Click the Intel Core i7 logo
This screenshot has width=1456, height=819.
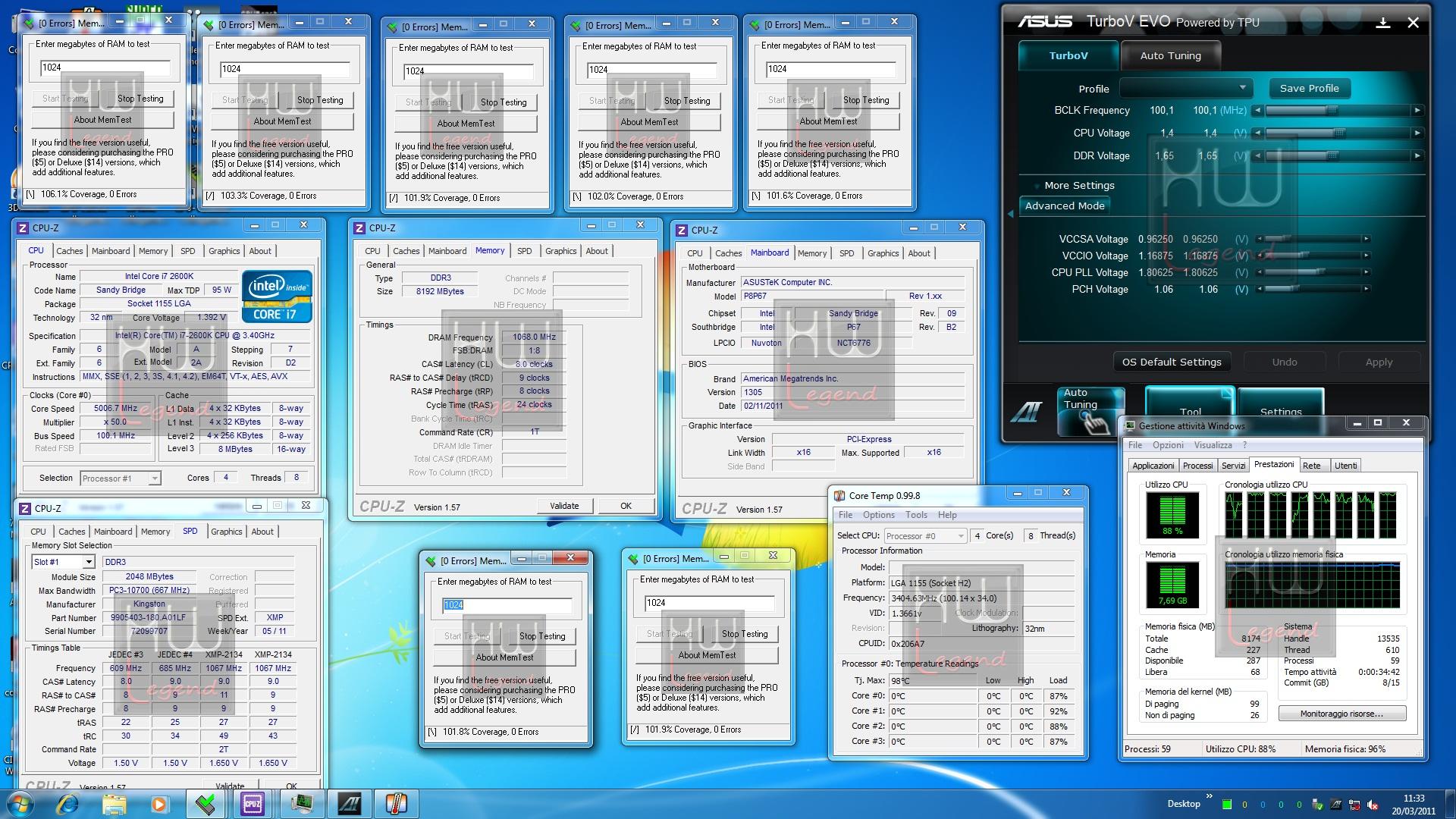(x=277, y=297)
